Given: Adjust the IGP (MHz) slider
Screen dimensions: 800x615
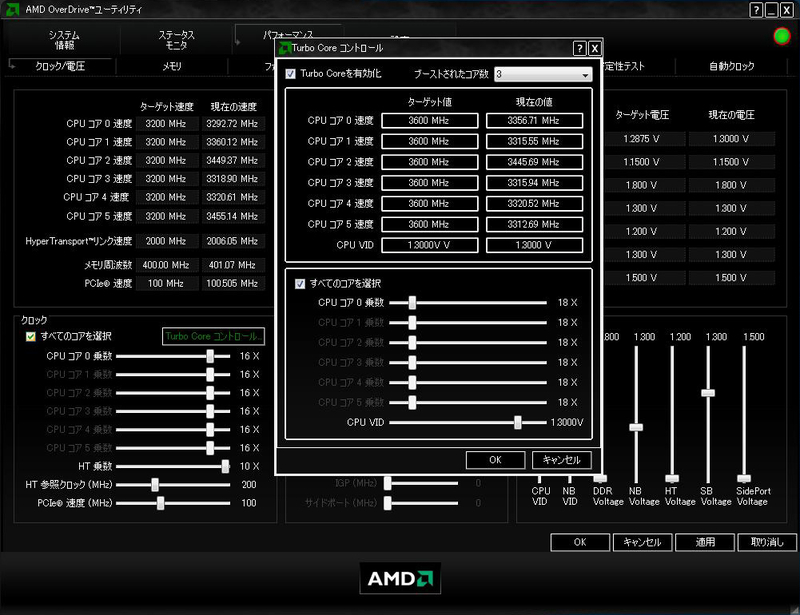Looking at the screenshot, I should pyautogui.click(x=388, y=483).
